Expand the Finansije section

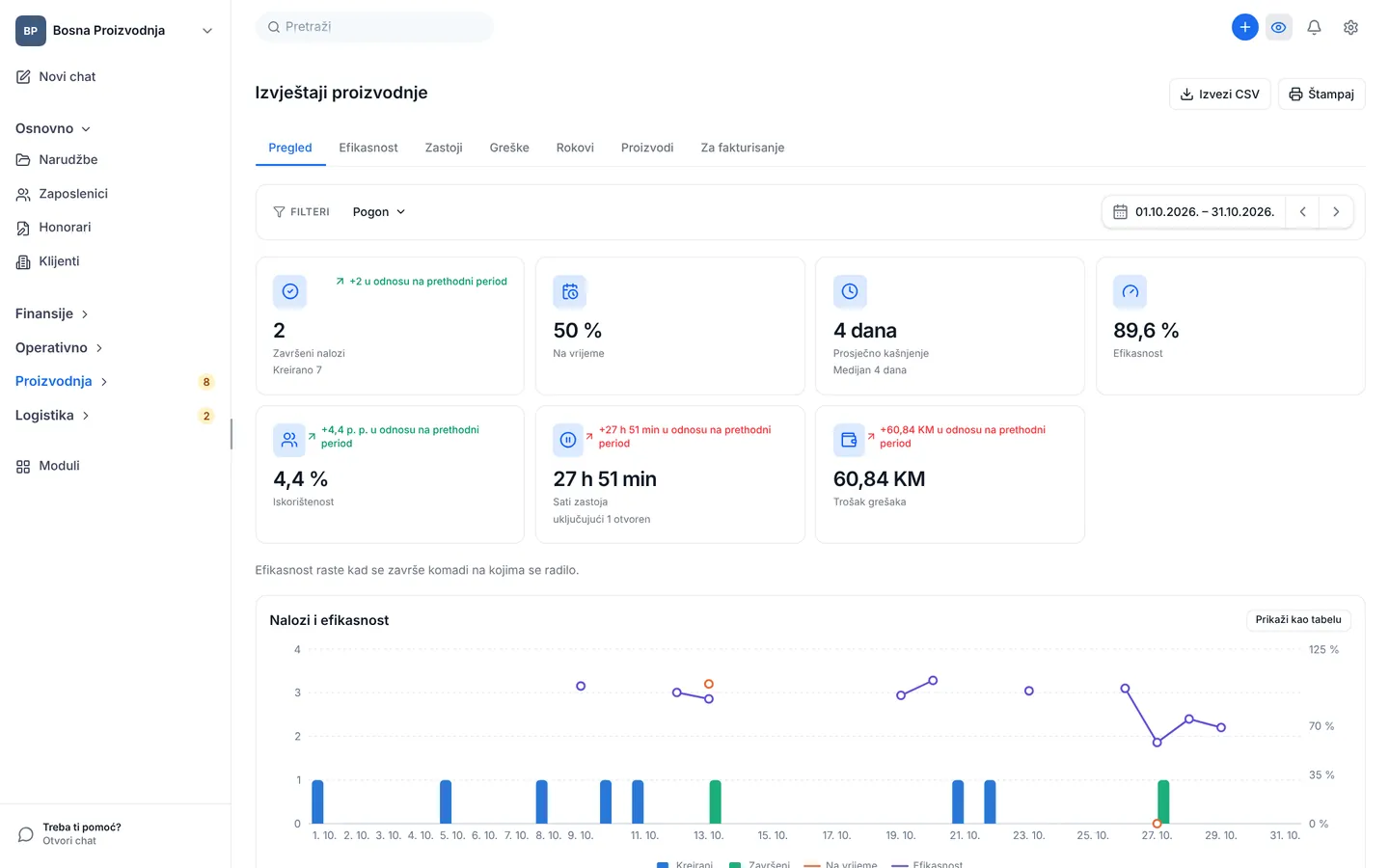coord(52,313)
